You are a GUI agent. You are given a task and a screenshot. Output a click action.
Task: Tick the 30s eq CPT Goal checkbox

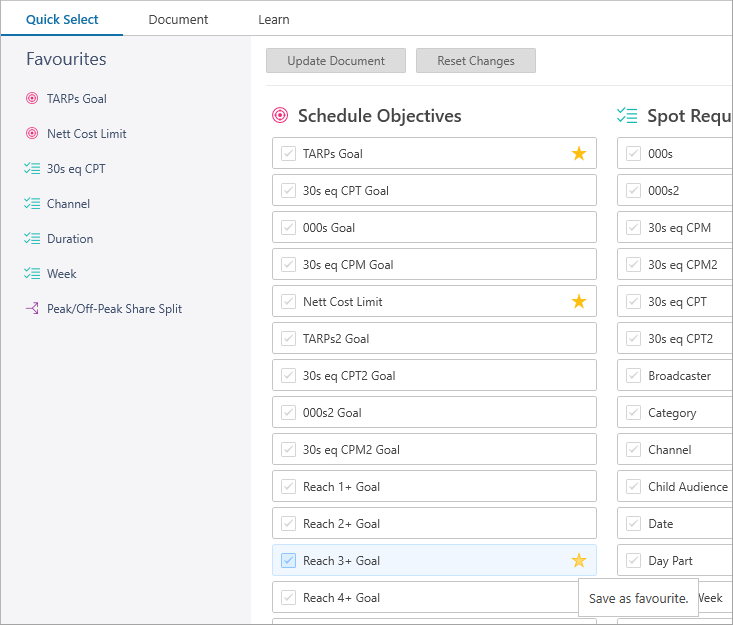(x=288, y=190)
